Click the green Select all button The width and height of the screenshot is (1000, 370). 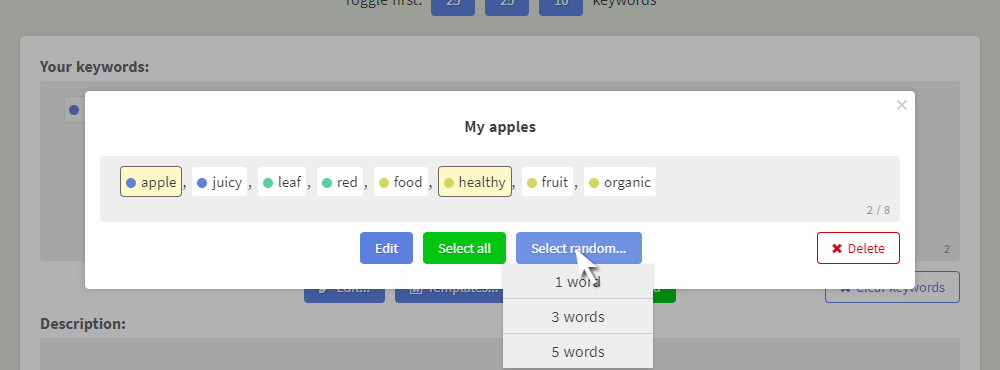[x=464, y=248]
